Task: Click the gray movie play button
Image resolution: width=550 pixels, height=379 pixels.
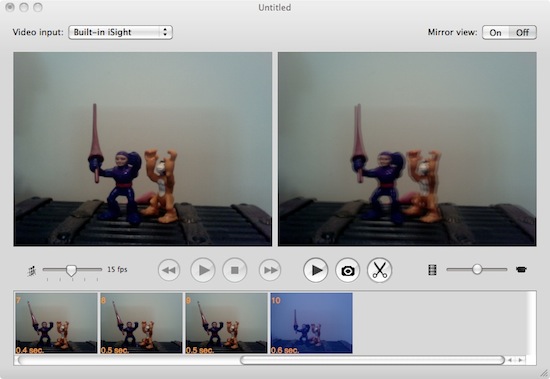Action: pos(203,270)
